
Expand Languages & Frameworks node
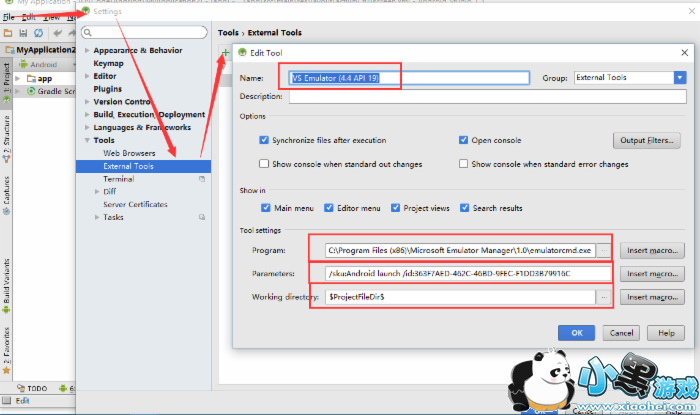click(87, 128)
